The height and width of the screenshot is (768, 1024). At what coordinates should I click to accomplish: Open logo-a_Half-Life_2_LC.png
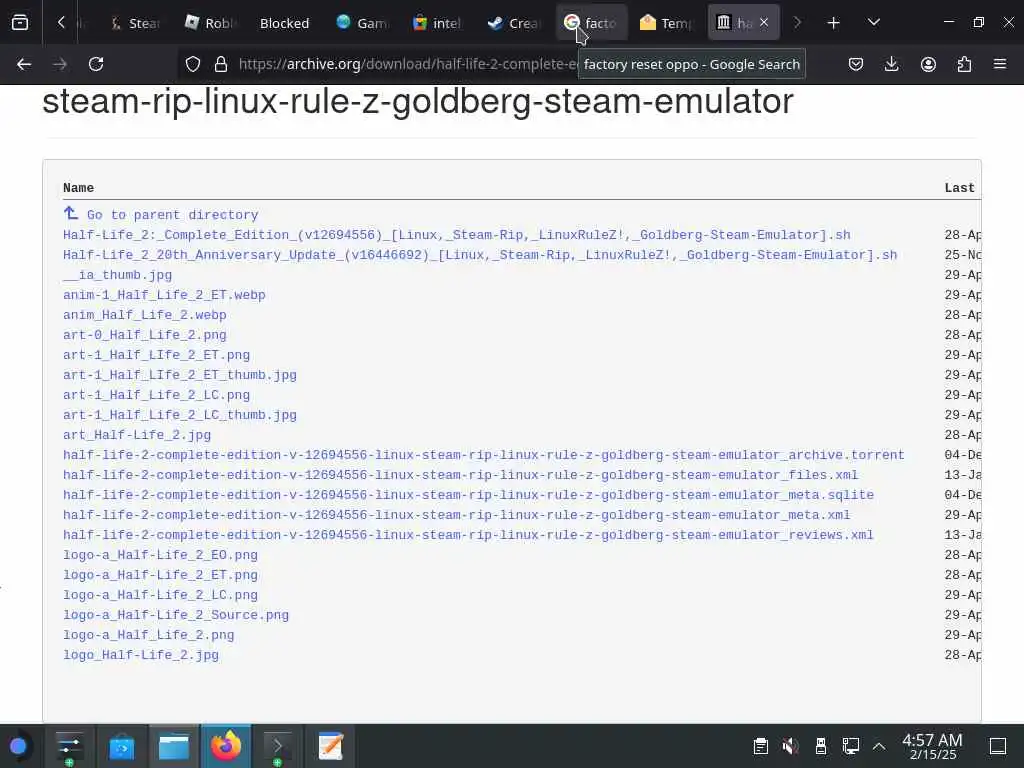click(x=160, y=595)
